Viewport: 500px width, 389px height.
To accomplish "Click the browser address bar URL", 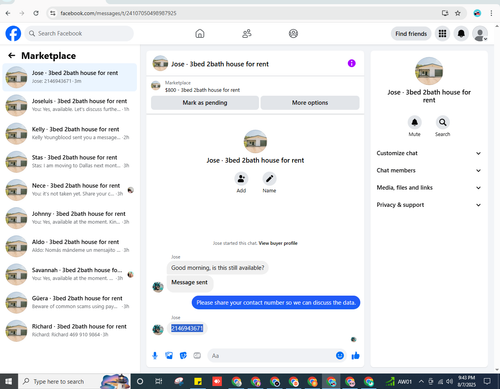I will (x=118, y=13).
